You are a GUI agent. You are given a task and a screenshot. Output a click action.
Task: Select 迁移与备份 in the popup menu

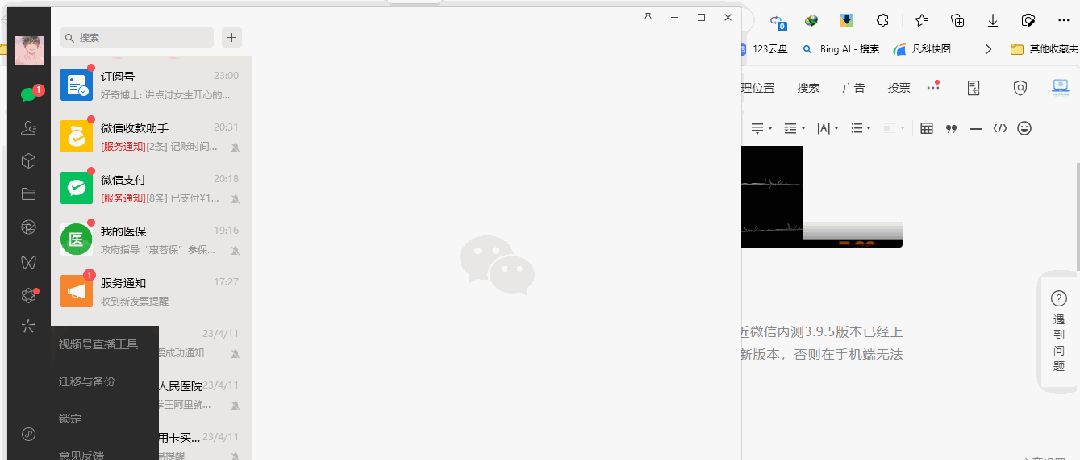click(x=87, y=381)
